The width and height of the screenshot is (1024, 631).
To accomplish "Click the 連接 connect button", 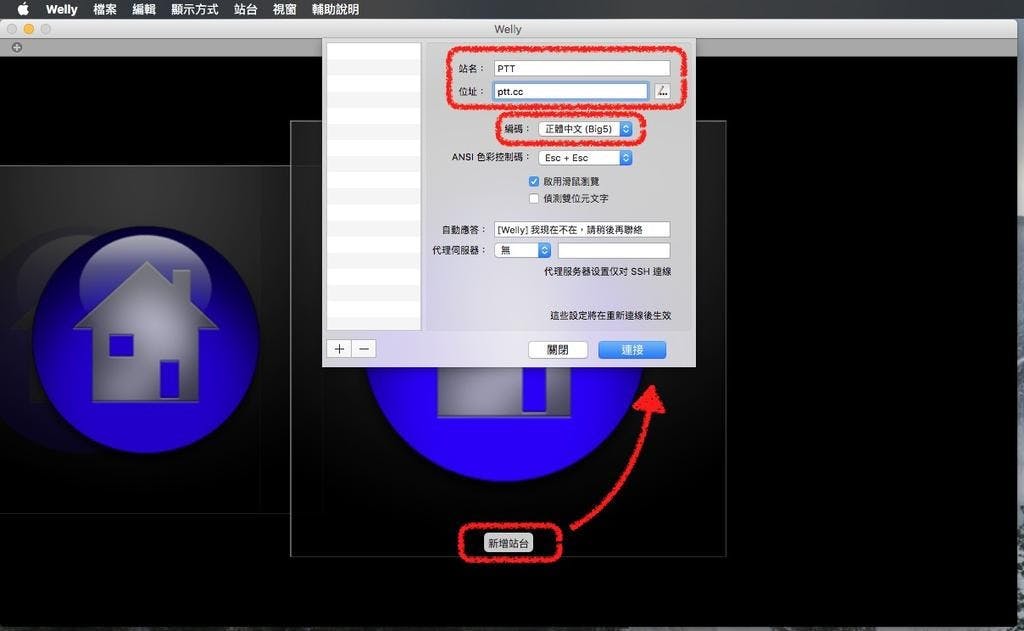I will tap(632, 349).
